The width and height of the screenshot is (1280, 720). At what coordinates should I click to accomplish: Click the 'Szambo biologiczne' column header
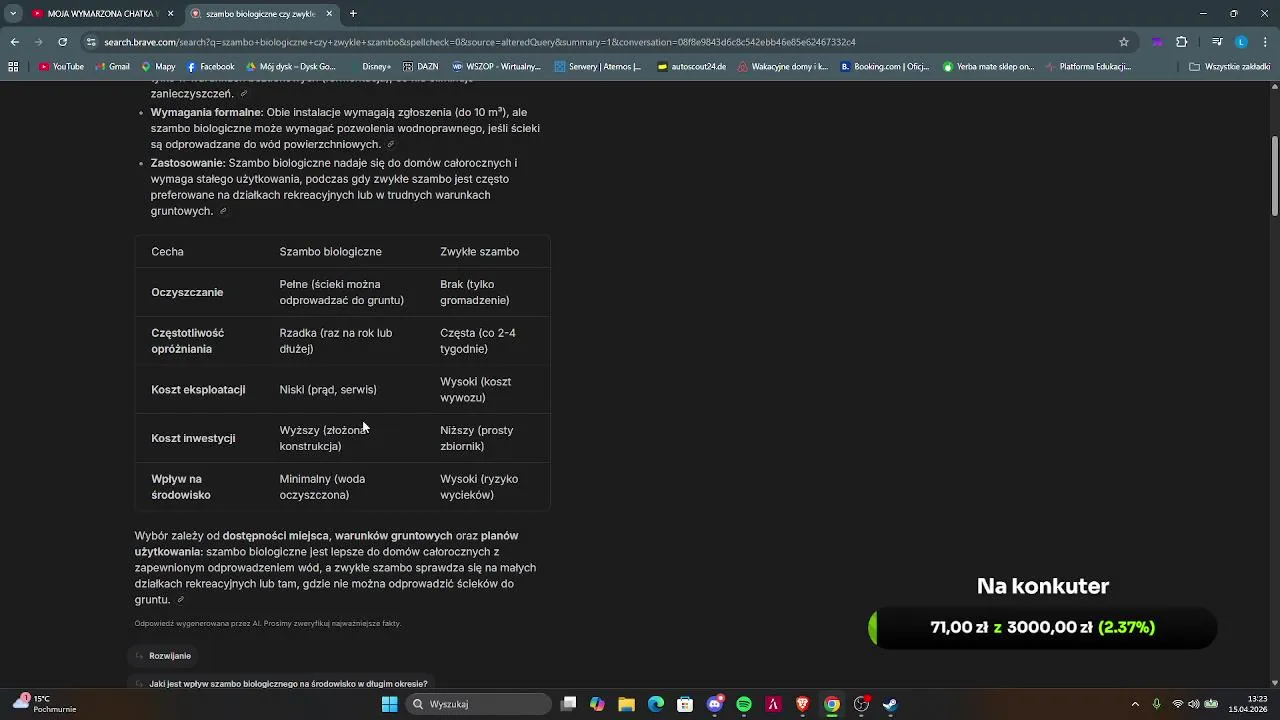point(330,252)
